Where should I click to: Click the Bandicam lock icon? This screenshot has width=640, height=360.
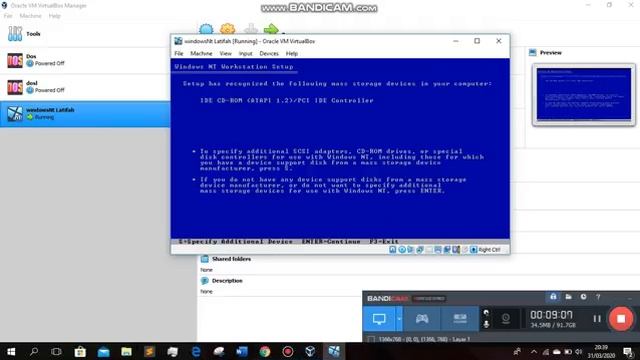[x=553, y=297]
